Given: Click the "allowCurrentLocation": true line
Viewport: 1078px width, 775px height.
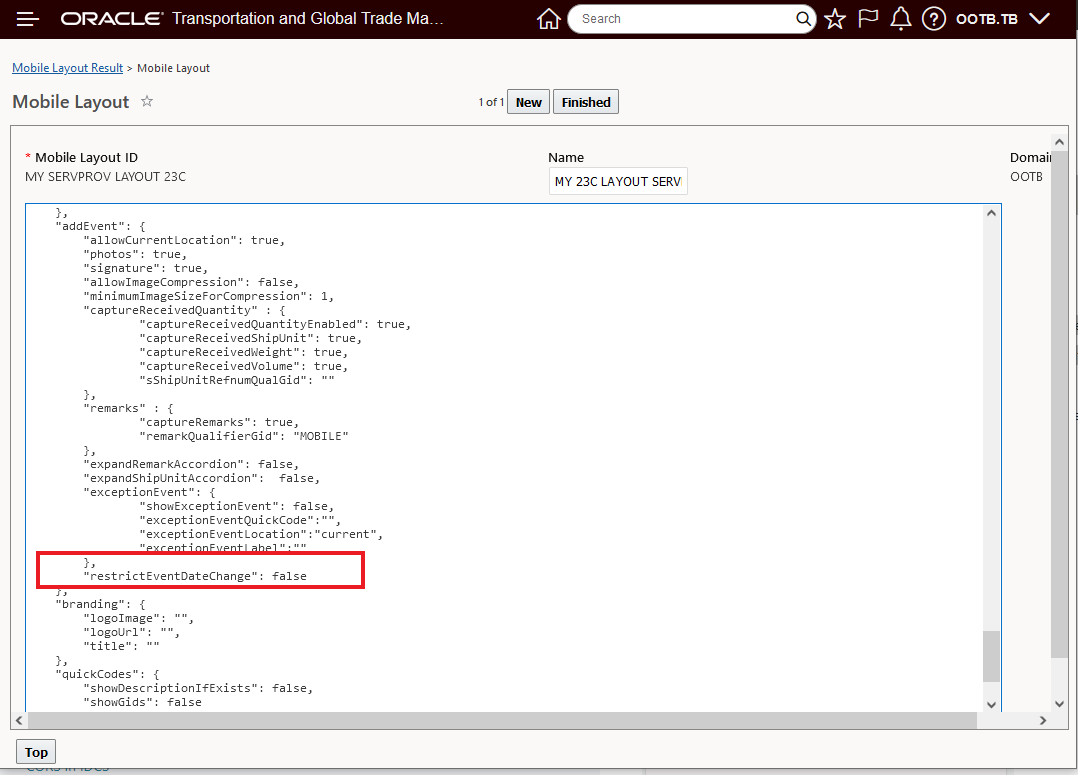Looking at the screenshot, I should coord(184,240).
